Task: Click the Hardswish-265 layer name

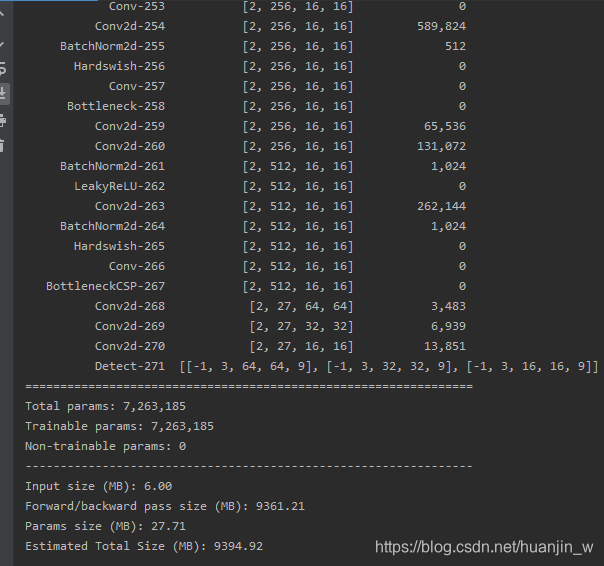Action: pyautogui.click(x=119, y=246)
